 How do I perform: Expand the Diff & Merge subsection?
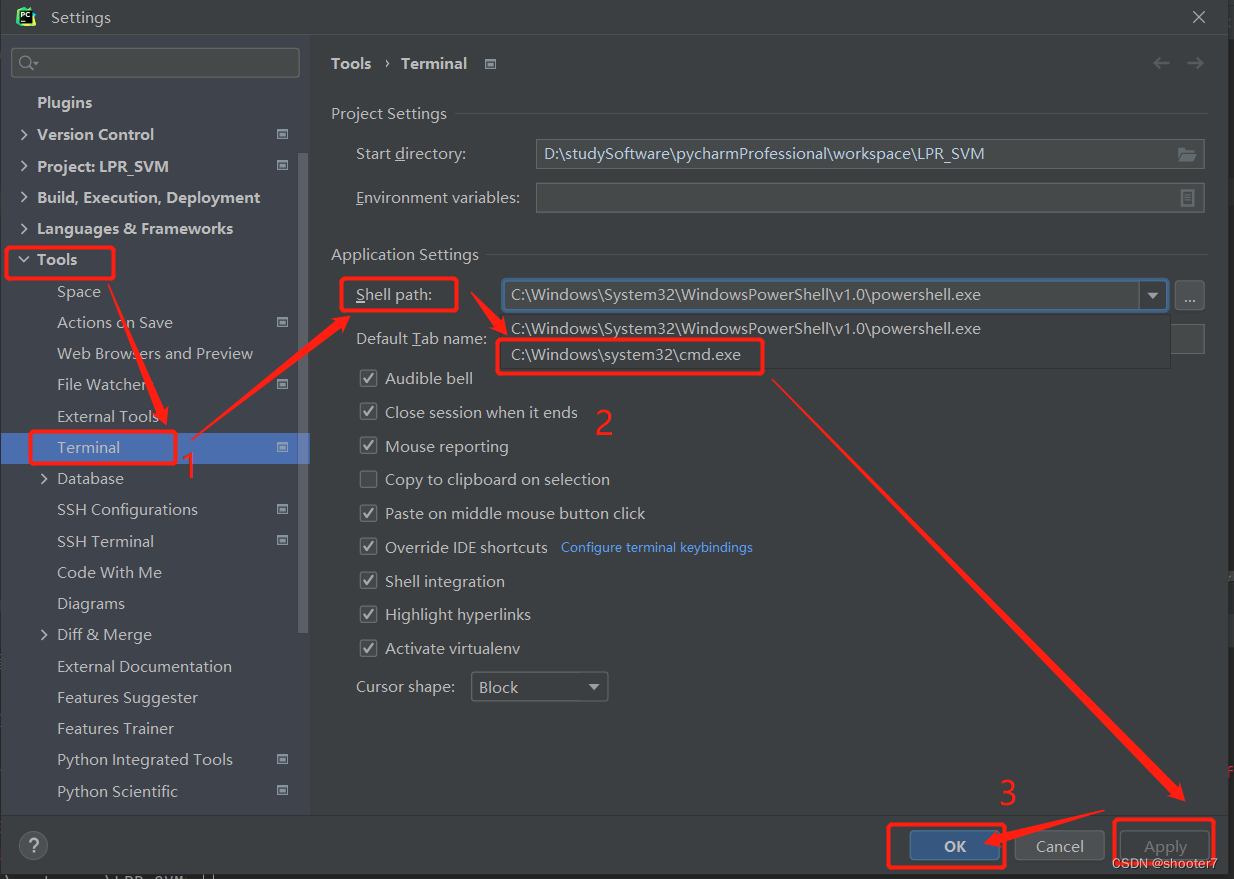[44, 635]
